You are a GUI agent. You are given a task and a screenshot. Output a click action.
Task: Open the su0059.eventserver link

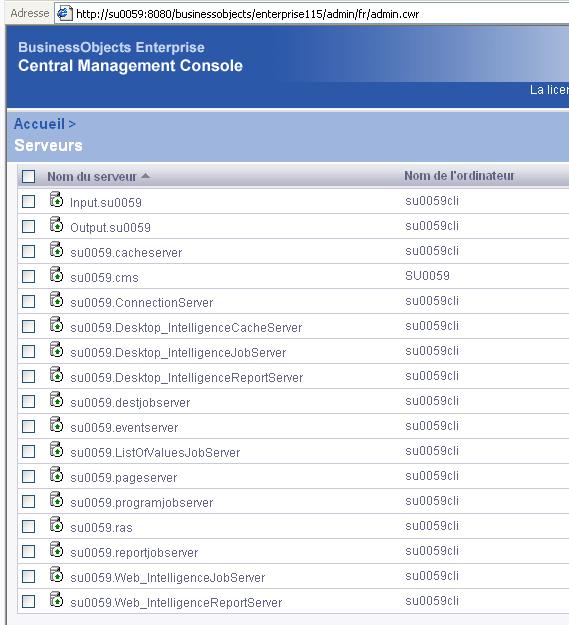pyautogui.click(x=124, y=428)
